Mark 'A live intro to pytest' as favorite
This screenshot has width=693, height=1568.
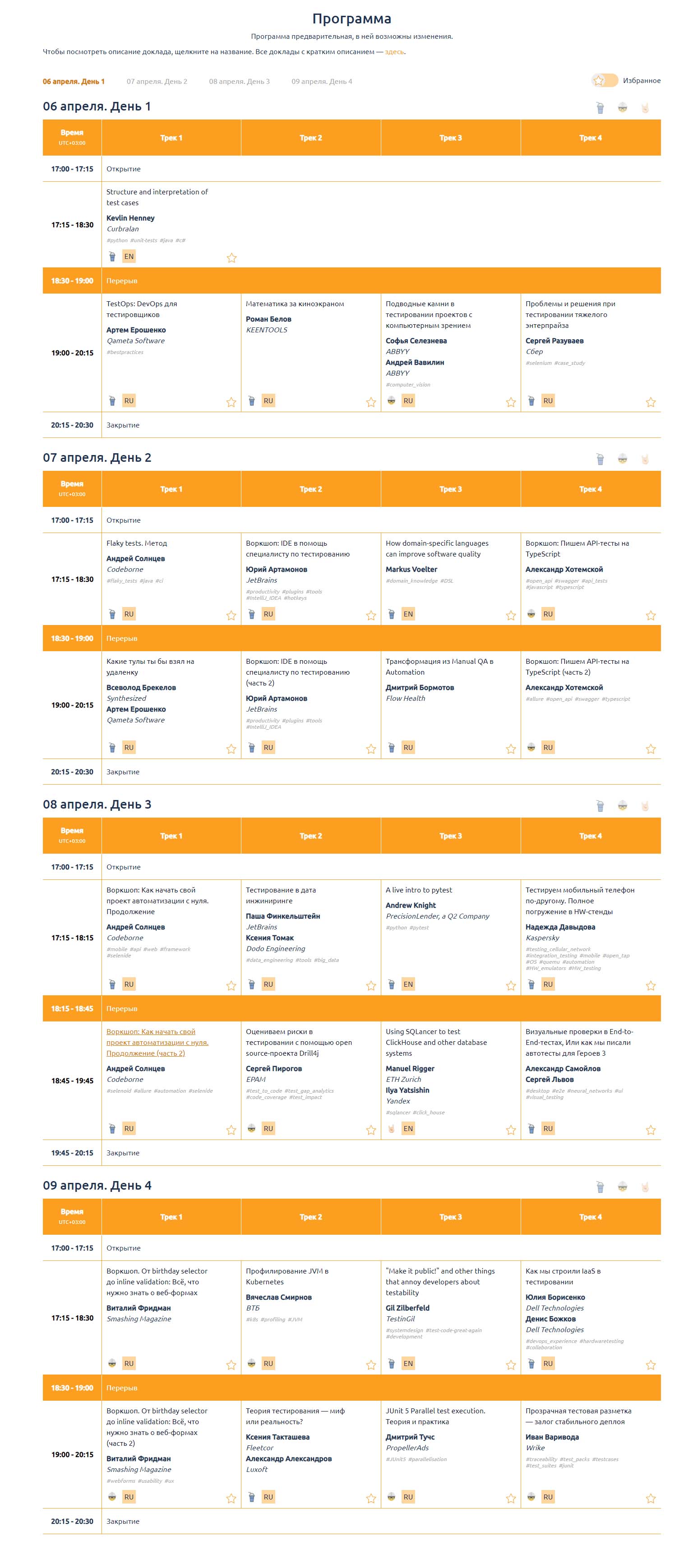point(511,986)
